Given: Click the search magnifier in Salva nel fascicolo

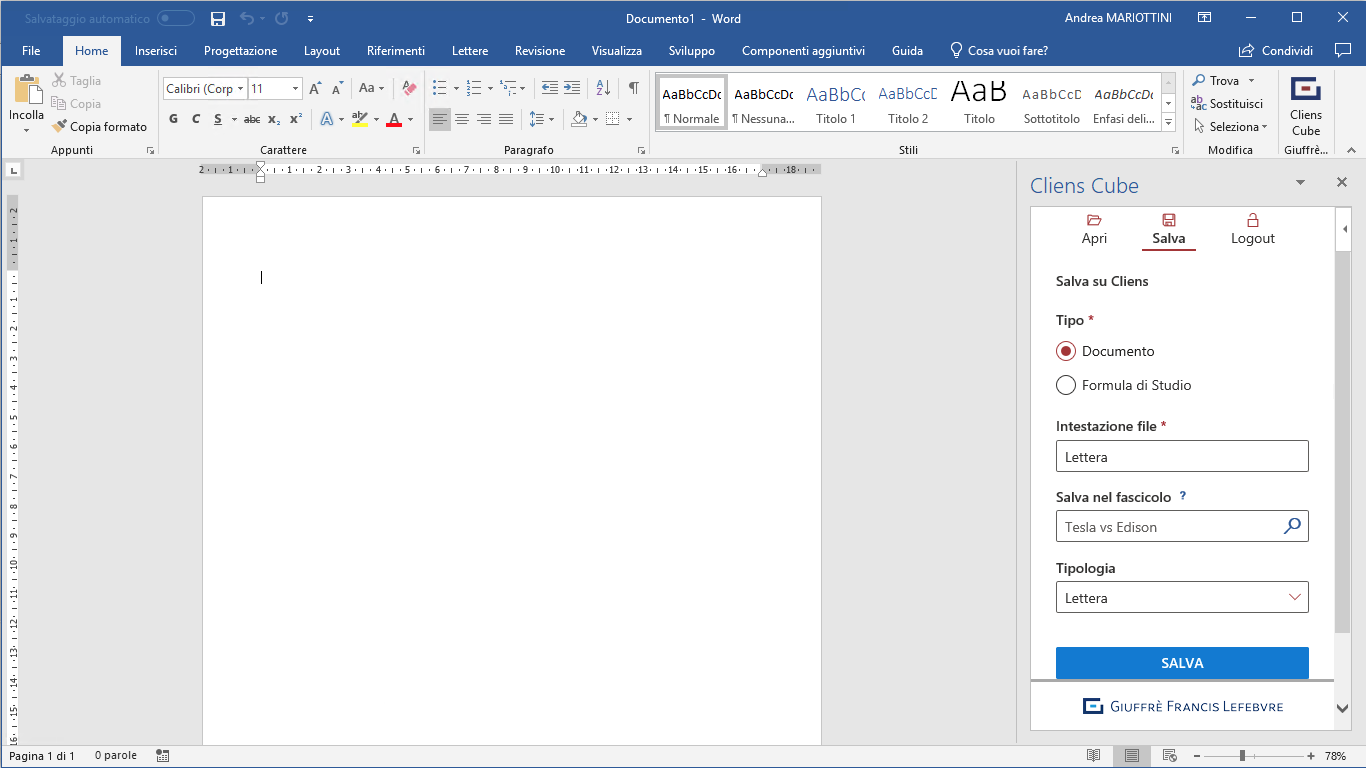Looking at the screenshot, I should (1292, 526).
